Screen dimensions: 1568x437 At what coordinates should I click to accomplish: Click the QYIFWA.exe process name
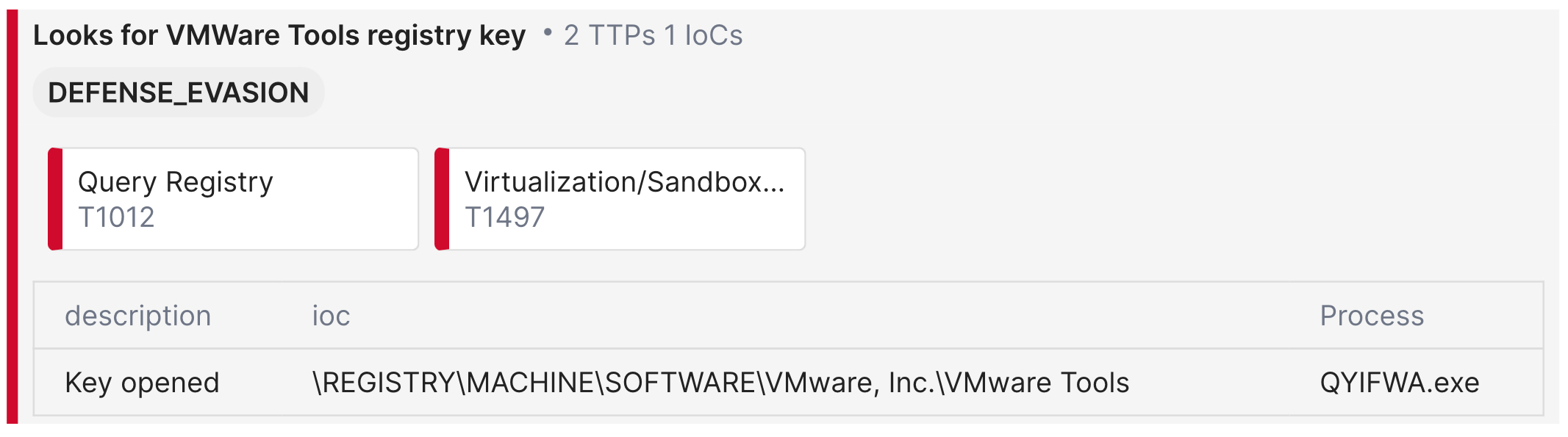[x=1400, y=383]
